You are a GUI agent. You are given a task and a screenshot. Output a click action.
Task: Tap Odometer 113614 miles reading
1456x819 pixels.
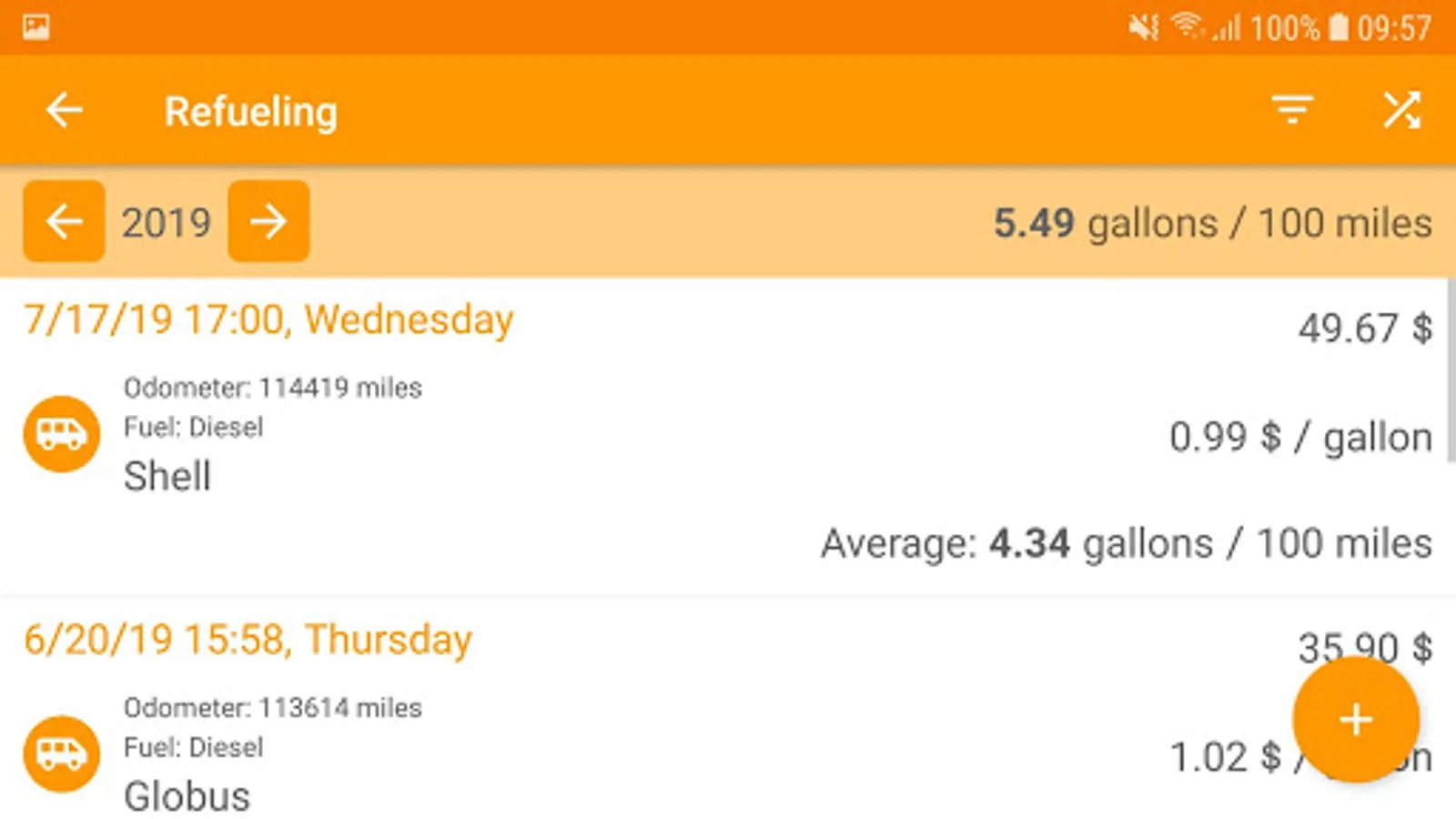pos(272,708)
